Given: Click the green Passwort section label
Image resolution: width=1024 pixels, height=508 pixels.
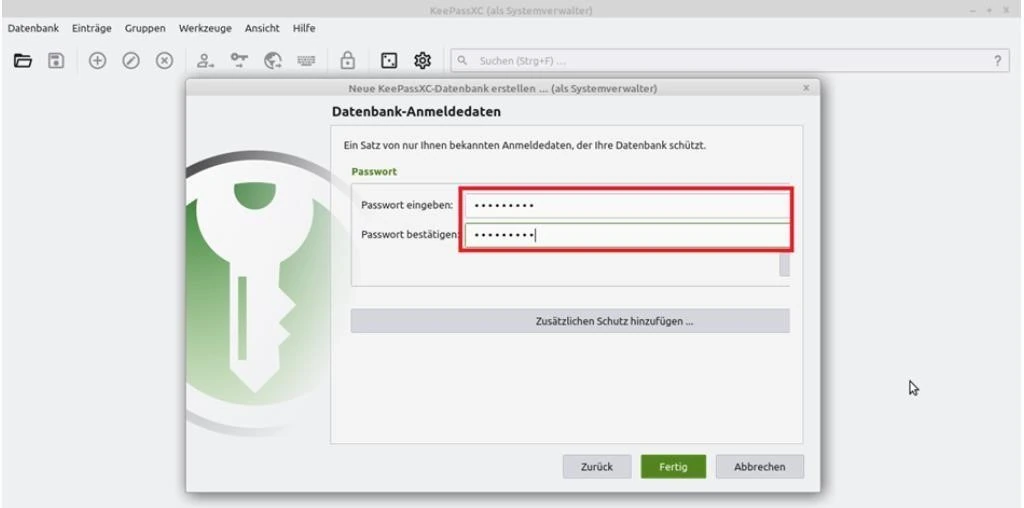Looking at the screenshot, I should pos(374,172).
